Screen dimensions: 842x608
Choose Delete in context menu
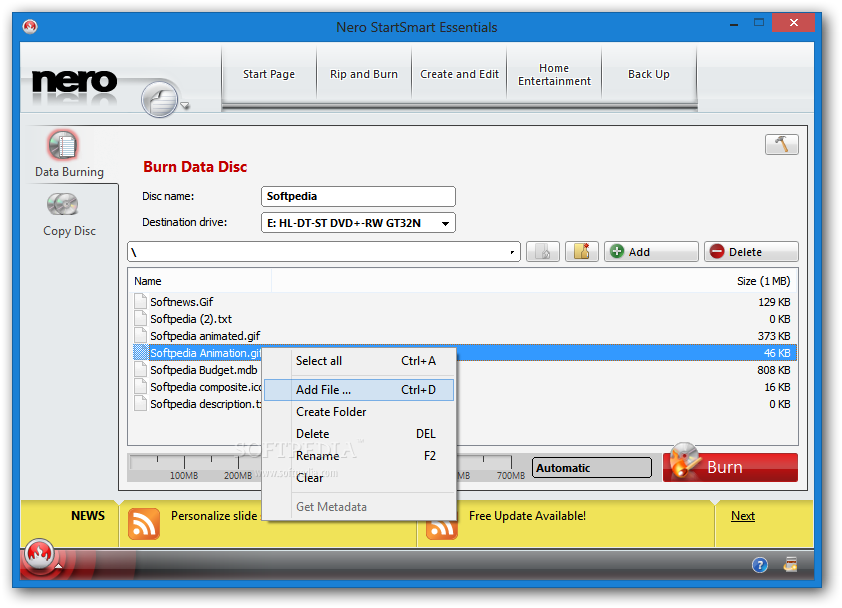359,433
